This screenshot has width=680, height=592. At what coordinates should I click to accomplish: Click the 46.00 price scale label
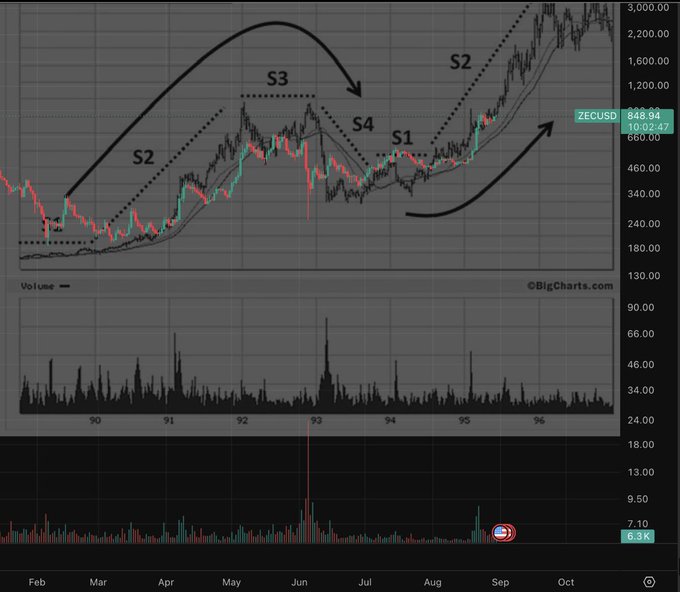click(x=641, y=364)
